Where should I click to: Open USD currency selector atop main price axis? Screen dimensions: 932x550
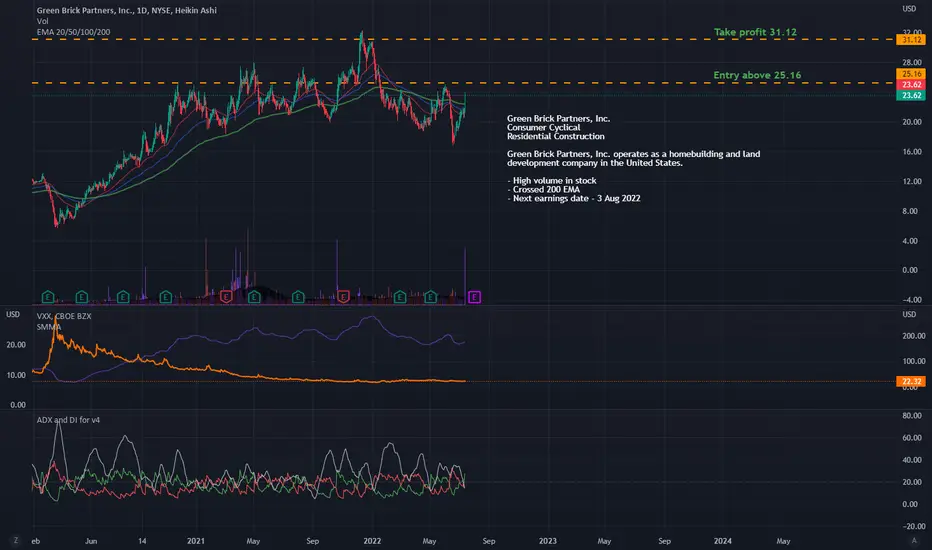coord(909,8)
